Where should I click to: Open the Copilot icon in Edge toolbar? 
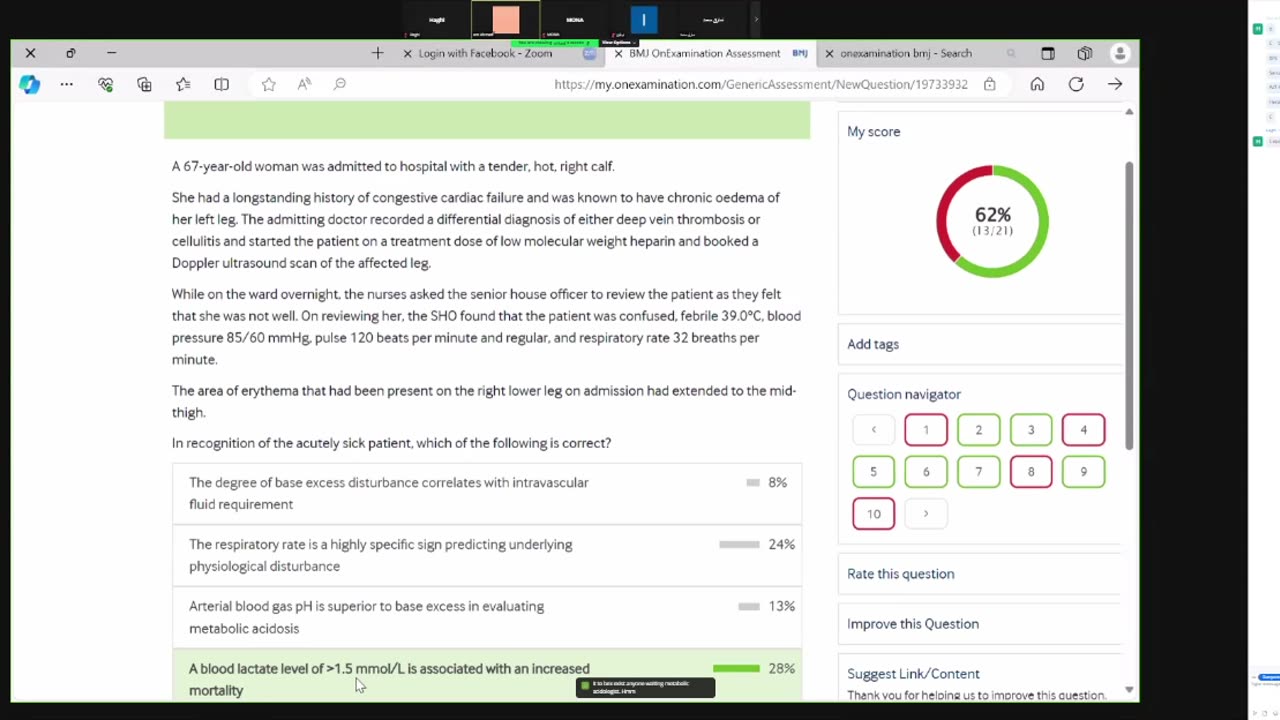[29, 84]
